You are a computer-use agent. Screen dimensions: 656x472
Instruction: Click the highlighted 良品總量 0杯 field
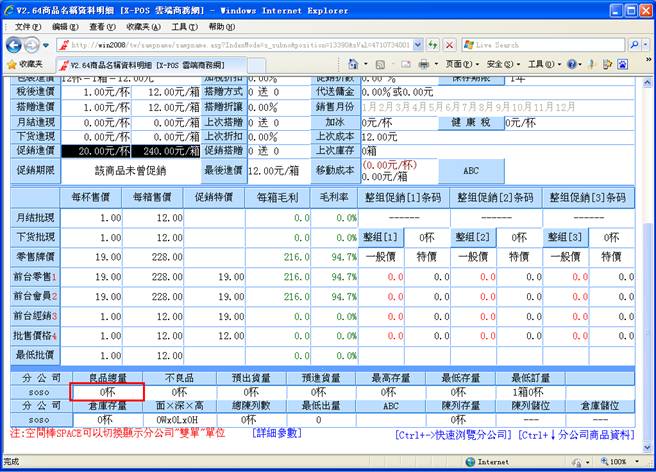click(x=107, y=392)
